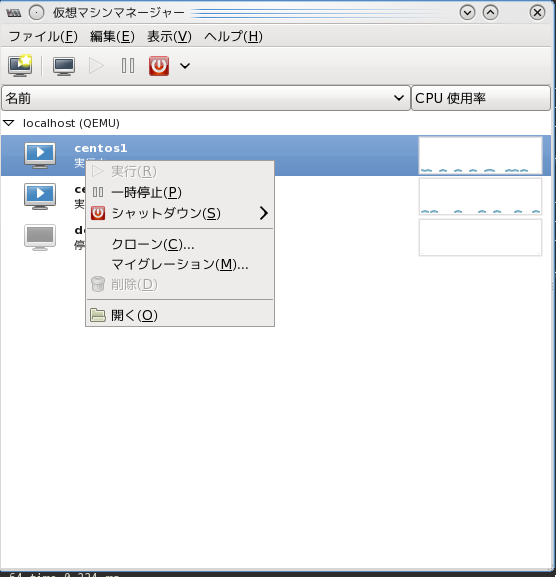This screenshot has height=577, width=556.
Task: Click the centos1 CPU usage graph
Action: coord(481,155)
